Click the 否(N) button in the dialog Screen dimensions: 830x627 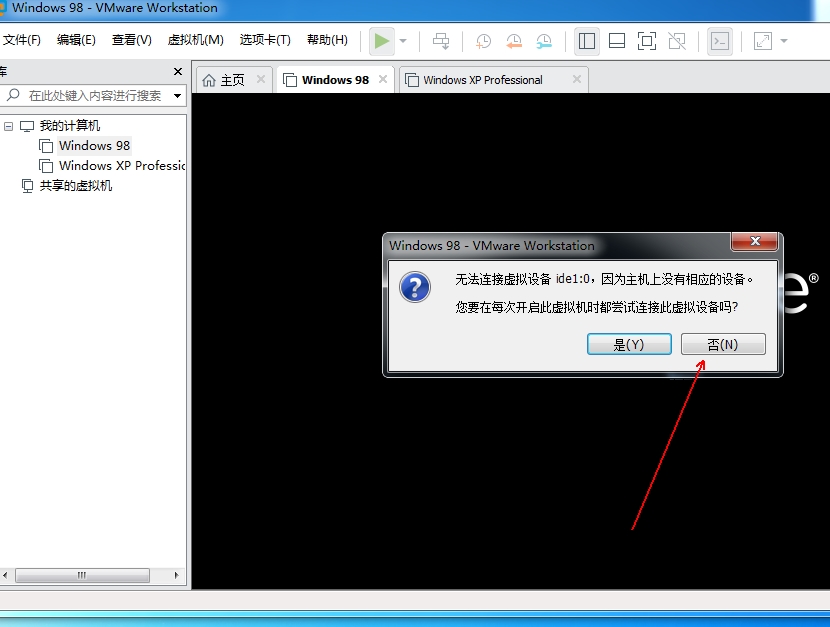723,344
